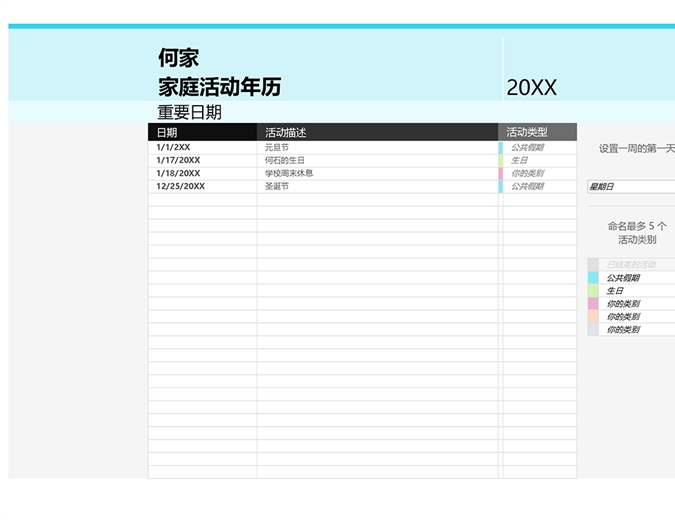Open the 星期日 first-day-of-week dropdown
This screenshot has width=675, height=520.
coord(631,186)
